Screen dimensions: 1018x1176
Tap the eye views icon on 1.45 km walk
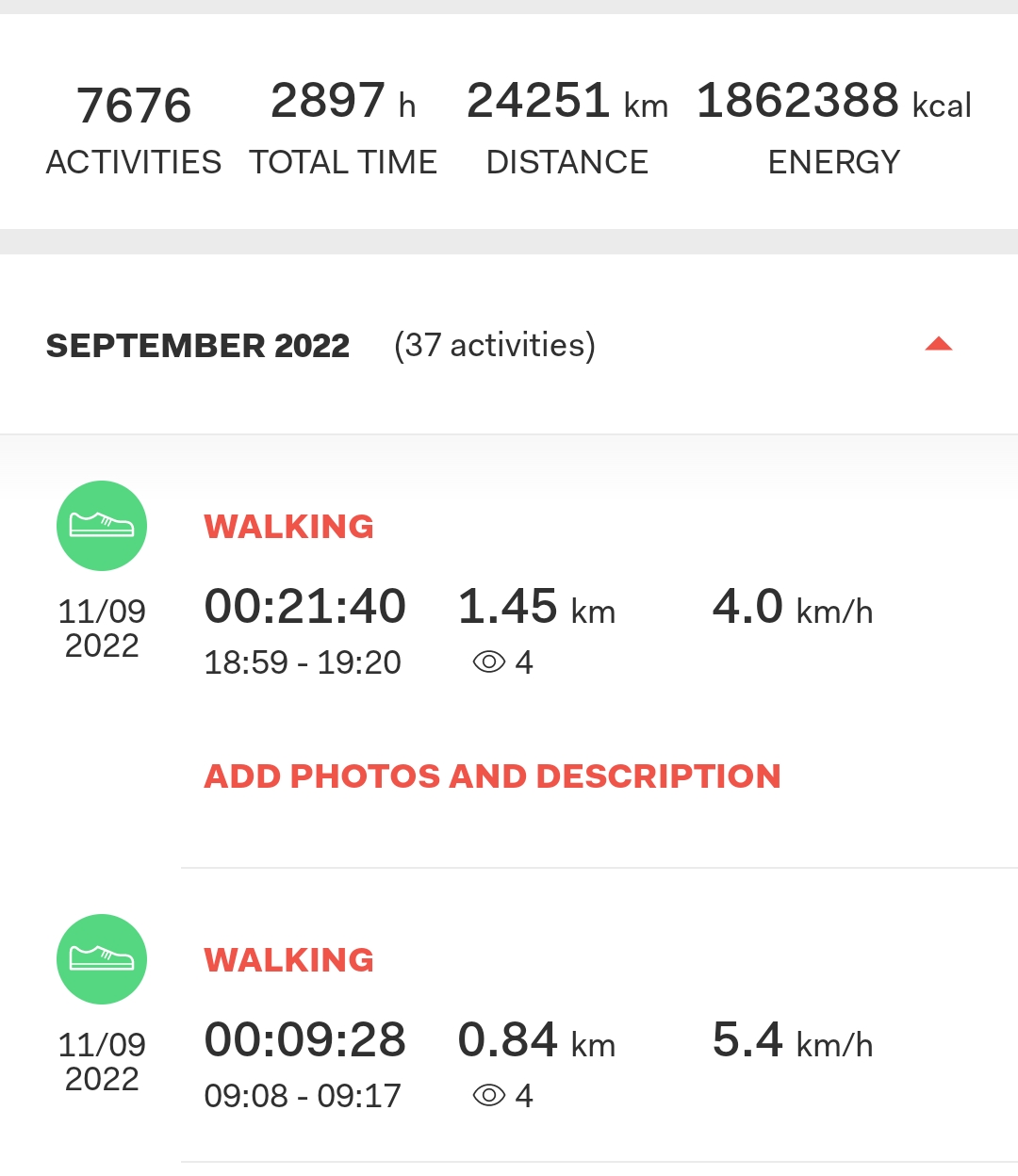(489, 662)
